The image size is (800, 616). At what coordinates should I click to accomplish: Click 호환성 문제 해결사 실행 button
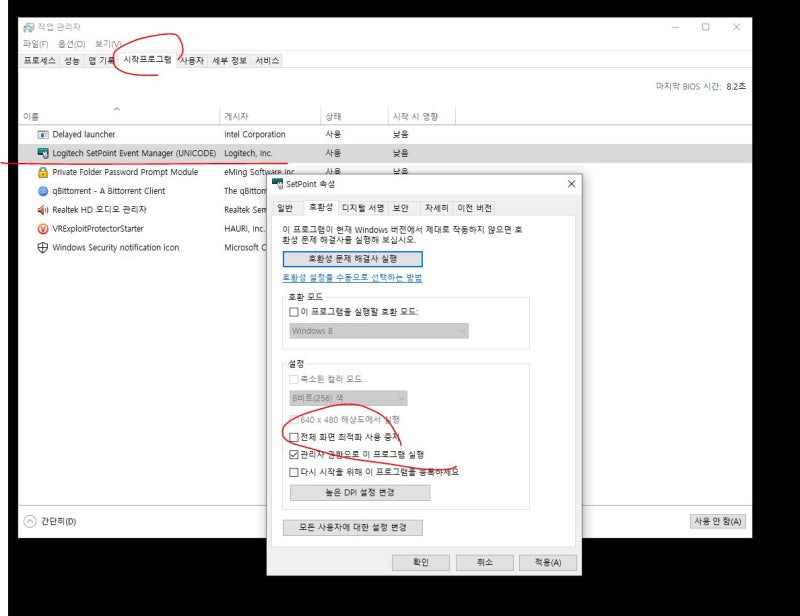pos(353,259)
